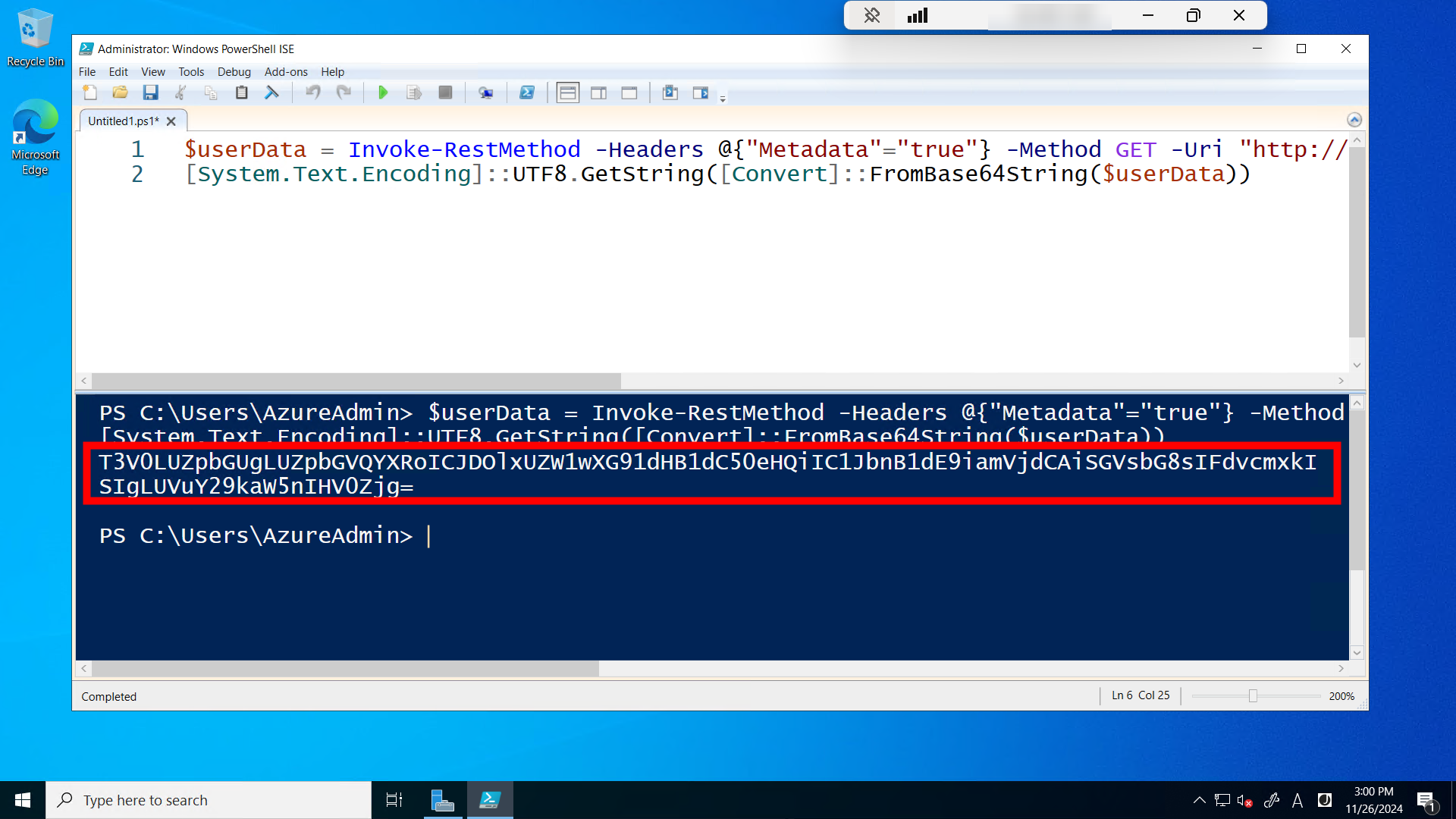Open a script with the folder icon
1456x819 pixels.
[120, 93]
